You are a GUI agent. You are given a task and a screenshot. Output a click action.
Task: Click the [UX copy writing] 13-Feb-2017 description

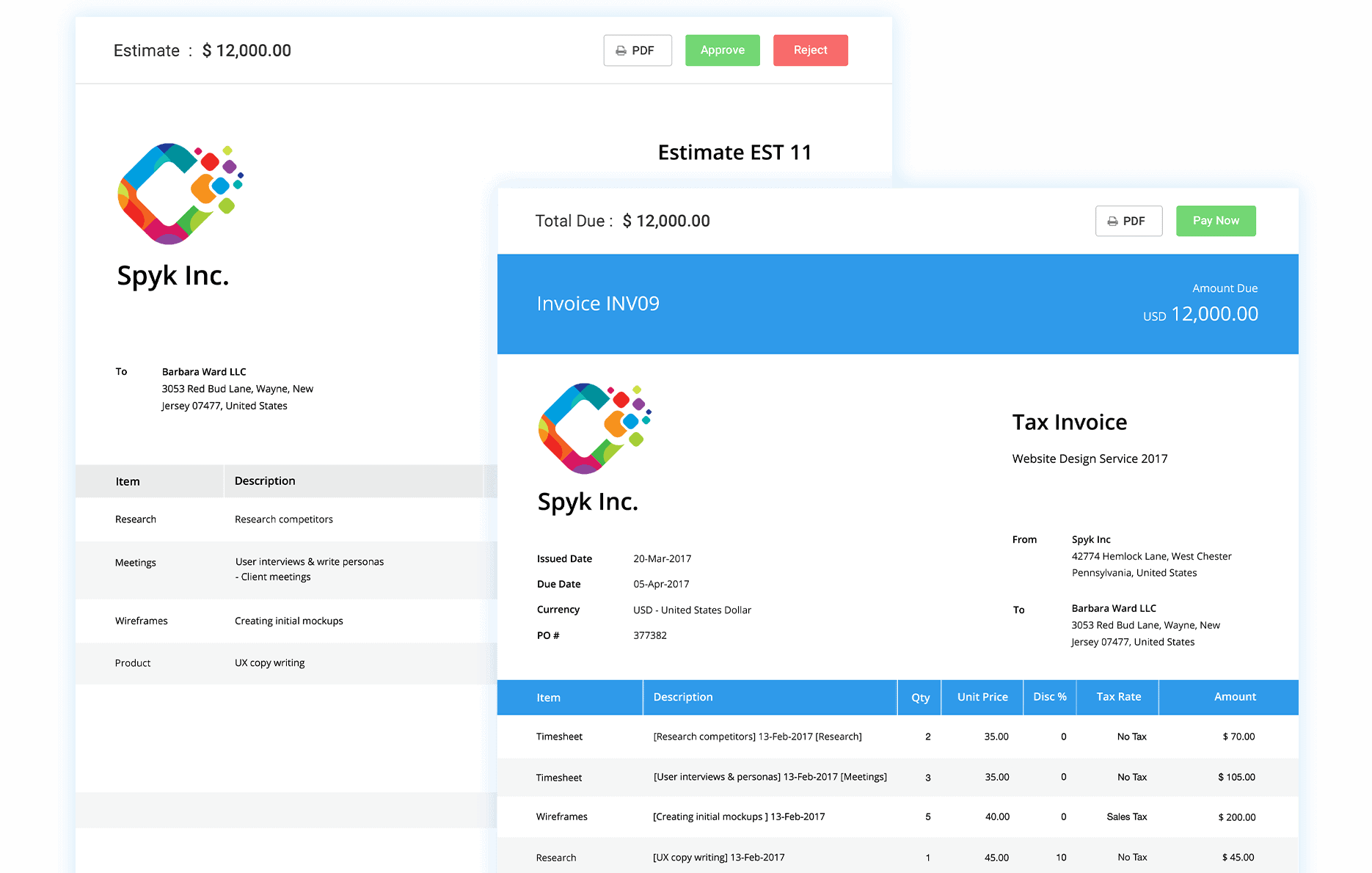click(x=719, y=858)
